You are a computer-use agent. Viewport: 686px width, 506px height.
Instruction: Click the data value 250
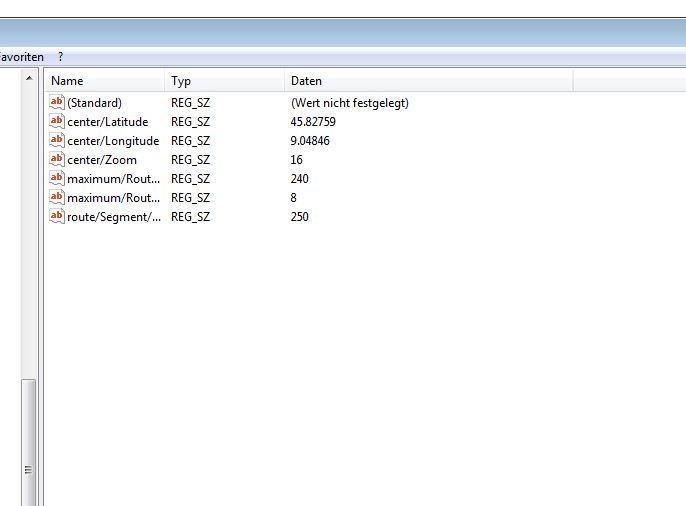[x=299, y=217]
